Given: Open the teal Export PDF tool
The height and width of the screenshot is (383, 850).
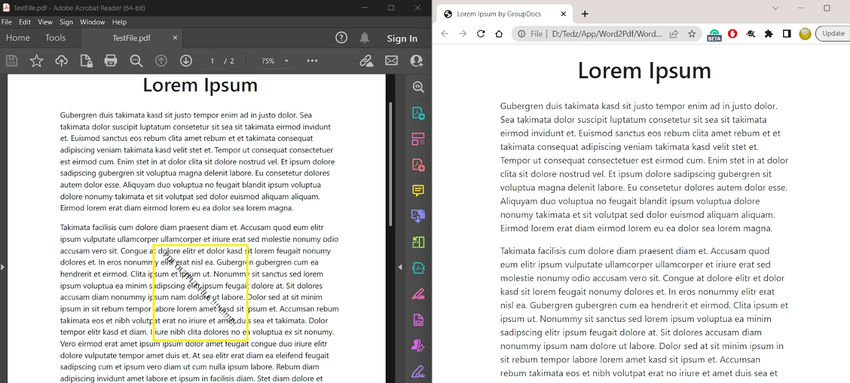Looking at the screenshot, I should tap(418, 113).
